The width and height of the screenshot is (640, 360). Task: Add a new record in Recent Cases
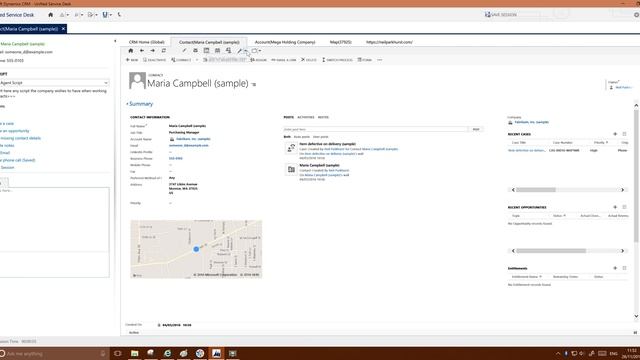pyautogui.click(x=615, y=134)
